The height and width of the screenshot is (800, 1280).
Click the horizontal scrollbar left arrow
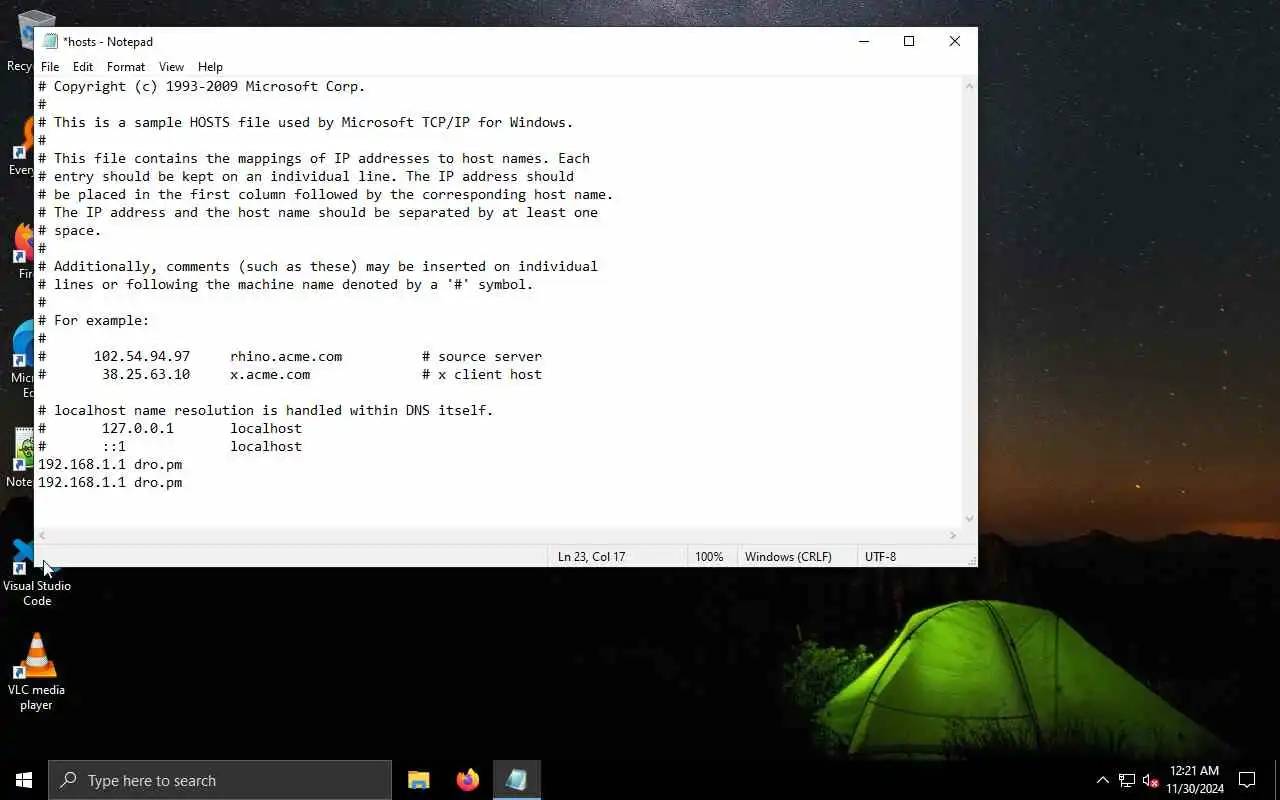click(x=43, y=536)
